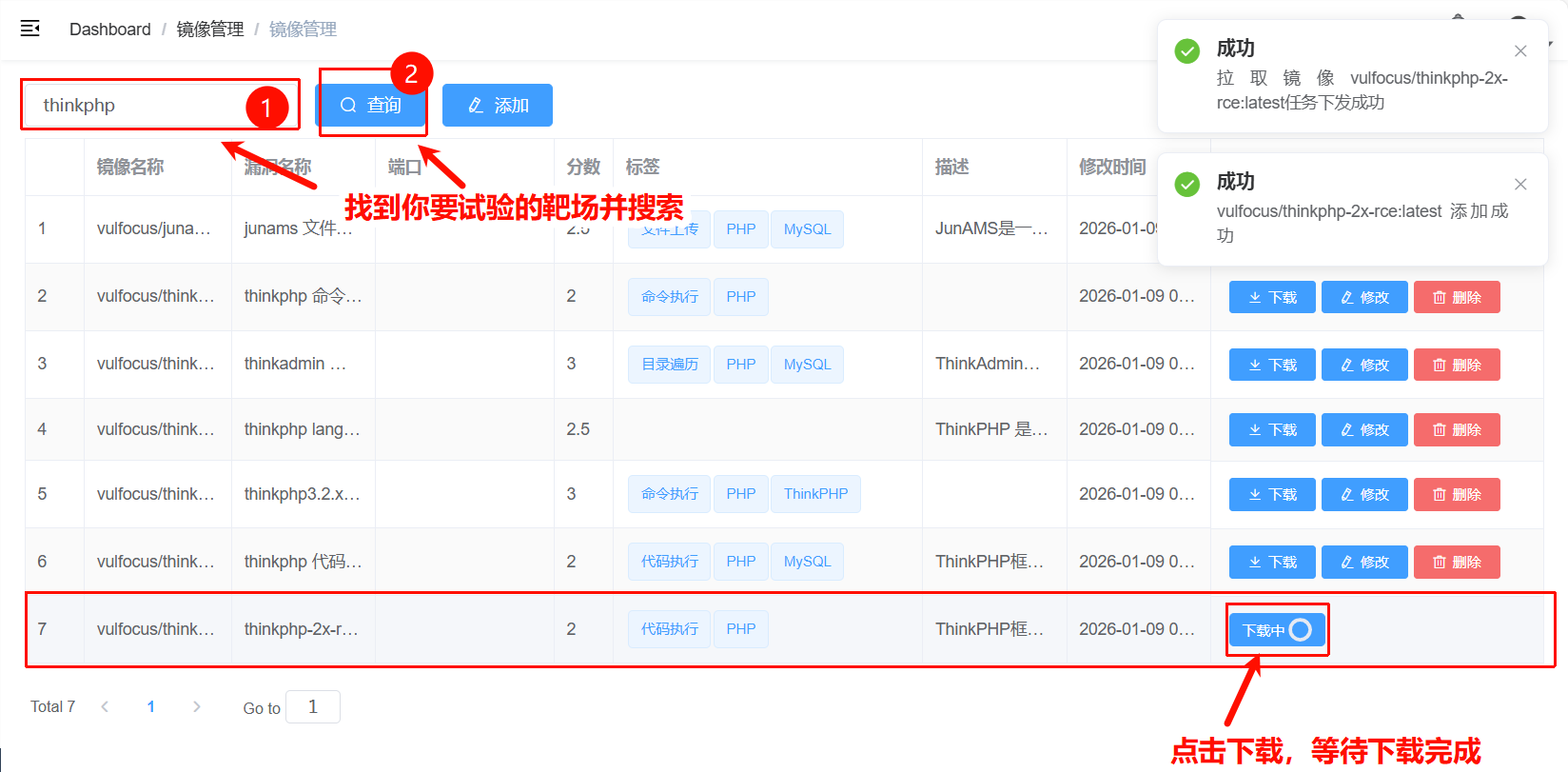This screenshot has height=772, width=1568.
Task: Go to previous pagination page arrow
Action: click(105, 706)
